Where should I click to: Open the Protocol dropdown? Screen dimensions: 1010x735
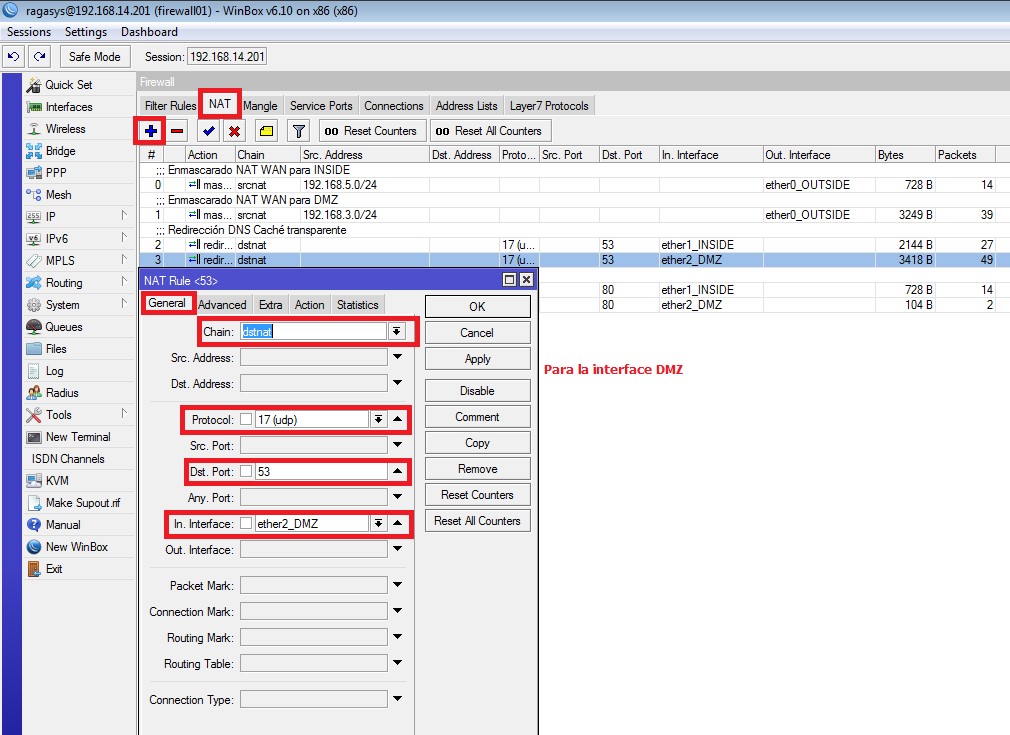coord(379,419)
